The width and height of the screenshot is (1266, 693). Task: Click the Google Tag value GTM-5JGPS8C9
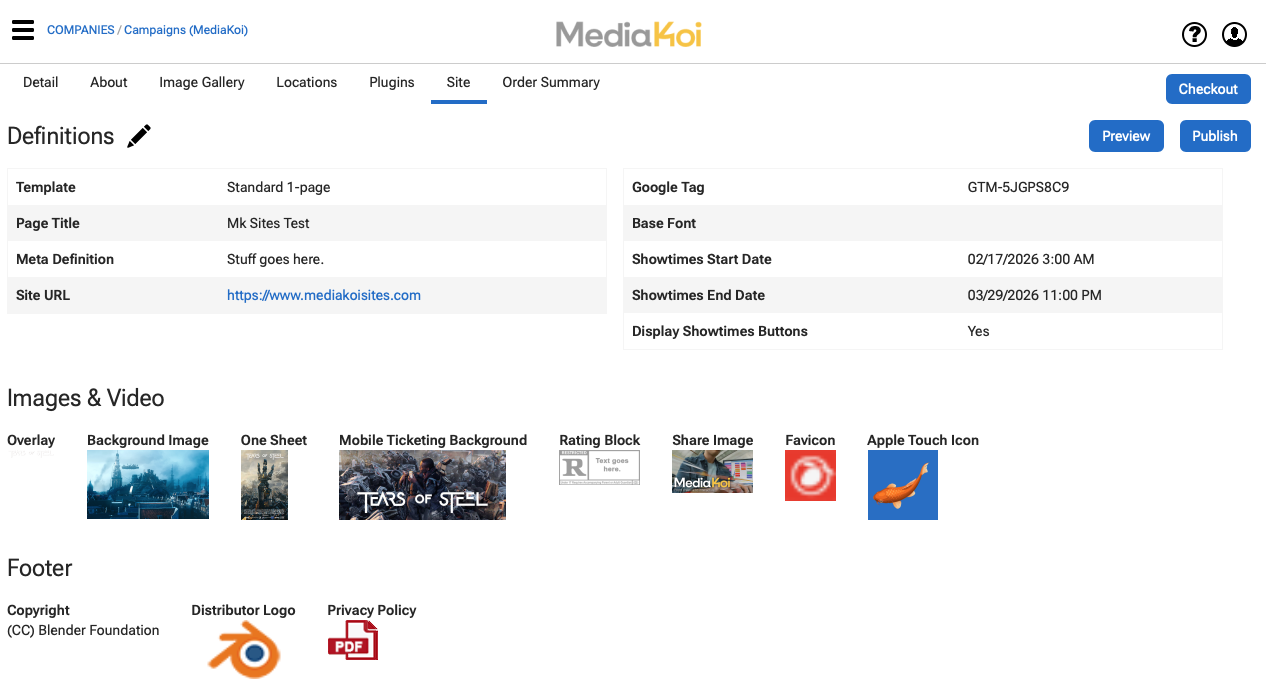coord(1018,187)
